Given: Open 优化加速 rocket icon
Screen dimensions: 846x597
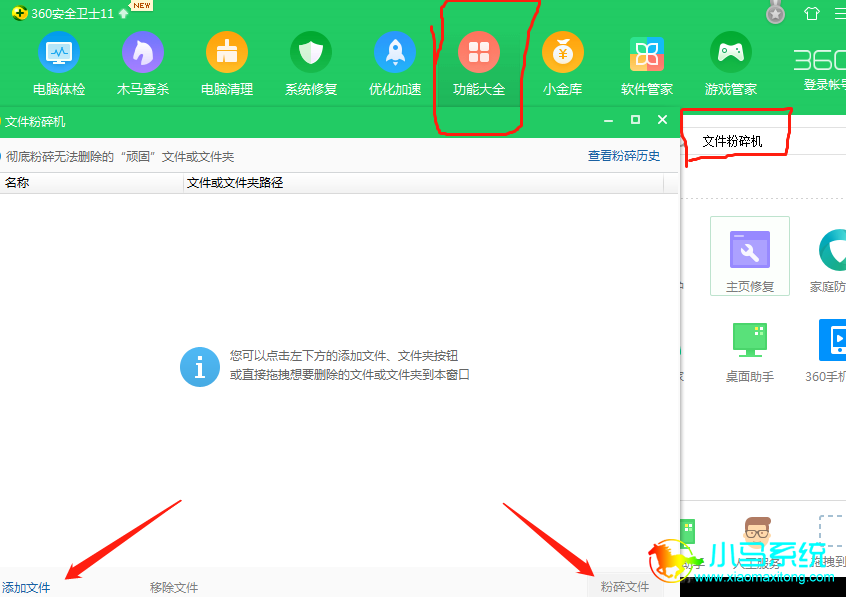Looking at the screenshot, I should tap(395, 52).
